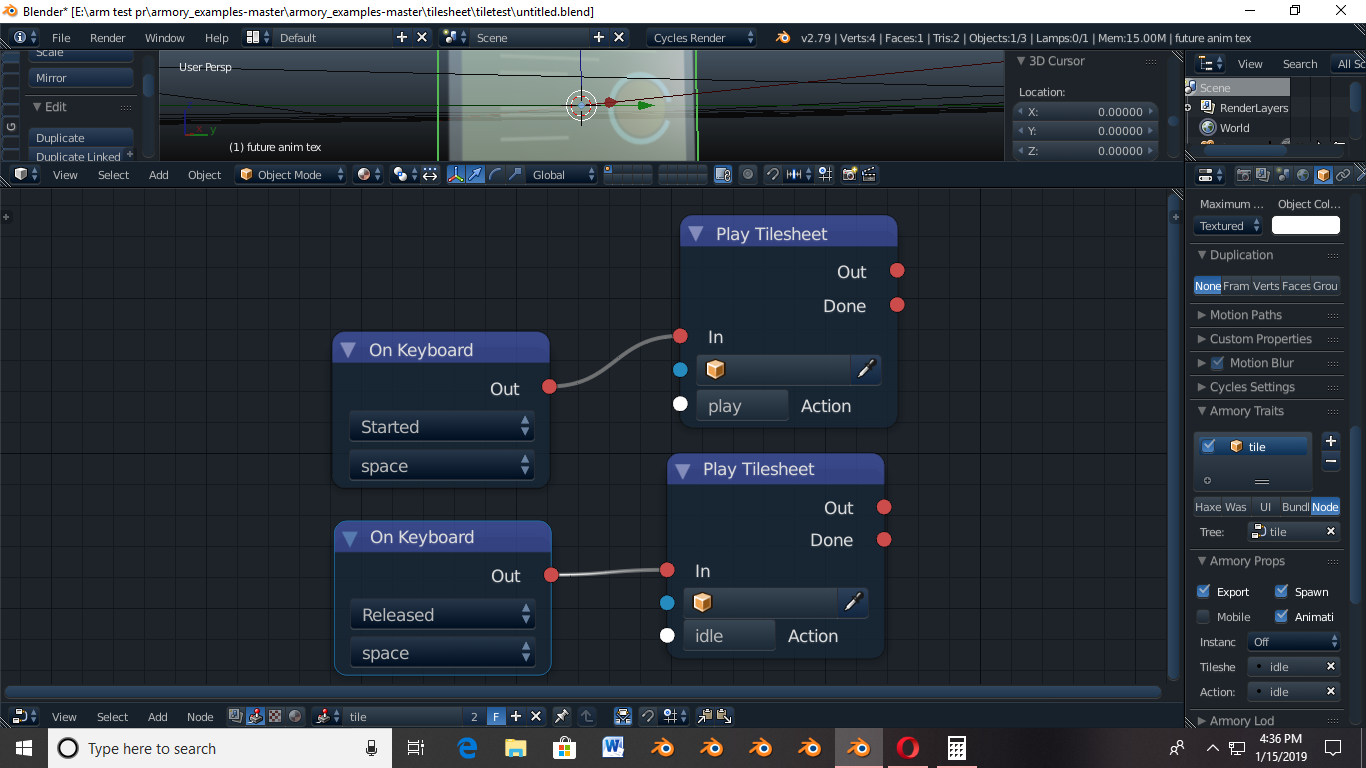
Task: Open the Instance Off dropdown
Action: pos(1293,642)
